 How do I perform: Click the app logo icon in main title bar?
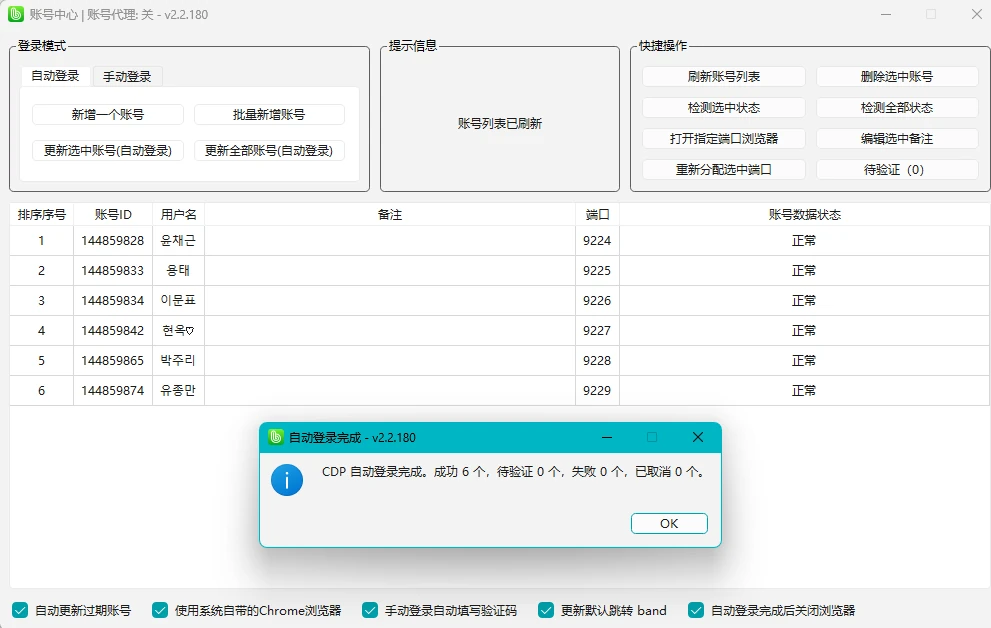click(x=16, y=14)
